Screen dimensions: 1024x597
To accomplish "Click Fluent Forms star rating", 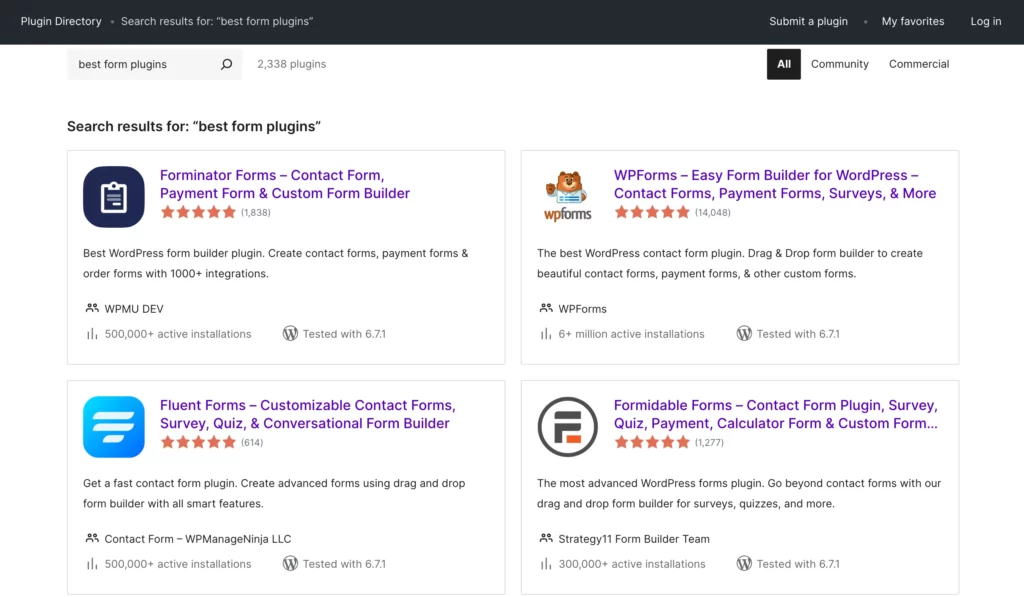I will pyautogui.click(x=198, y=442).
